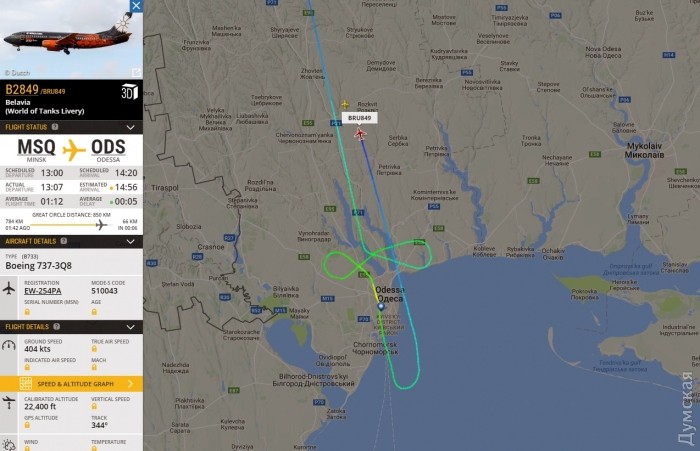Select the yellow aircraft near Rozkvit
Screen dimensions: 700x451
click(x=345, y=104)
